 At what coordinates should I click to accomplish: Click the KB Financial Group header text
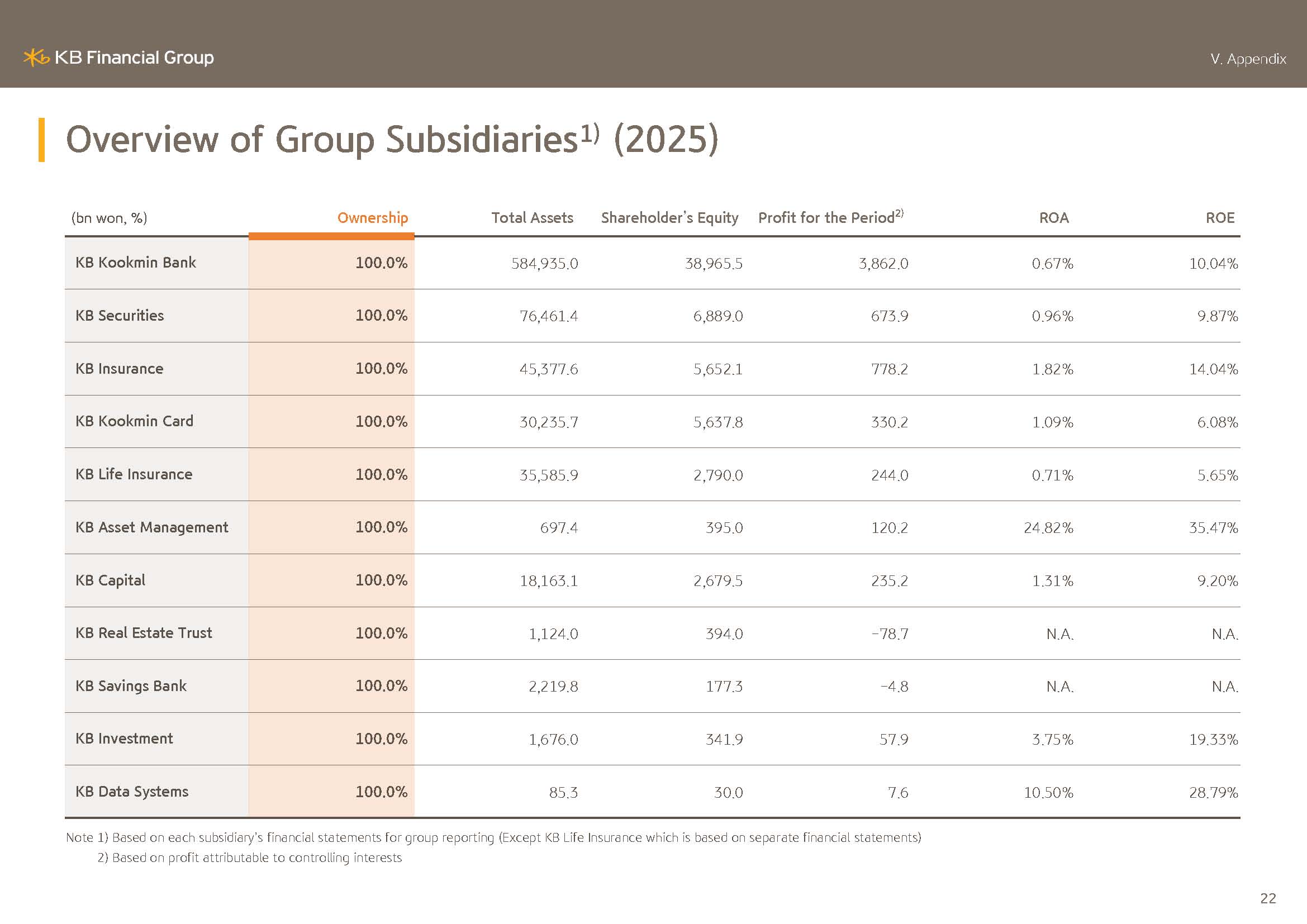pos(134,58)
